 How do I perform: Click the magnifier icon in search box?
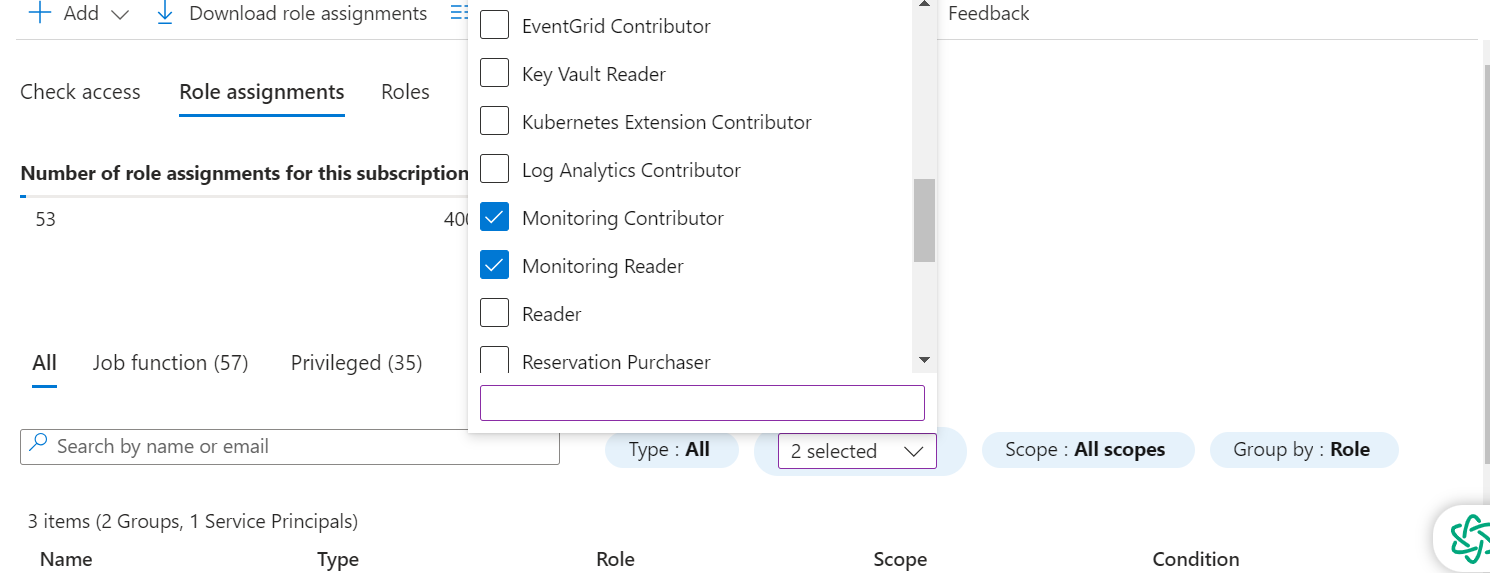[x=39, y=445]
